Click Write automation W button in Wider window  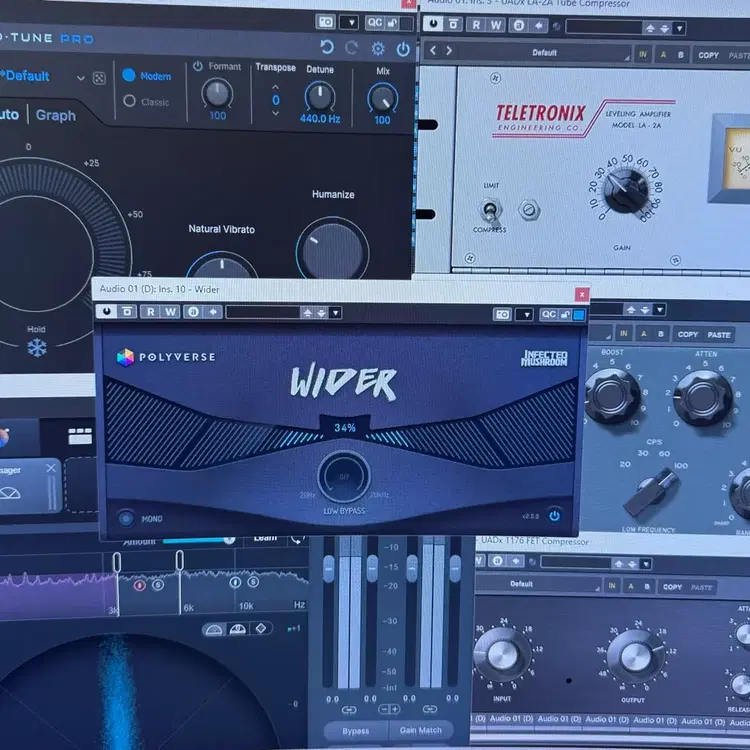click(171, 312)
